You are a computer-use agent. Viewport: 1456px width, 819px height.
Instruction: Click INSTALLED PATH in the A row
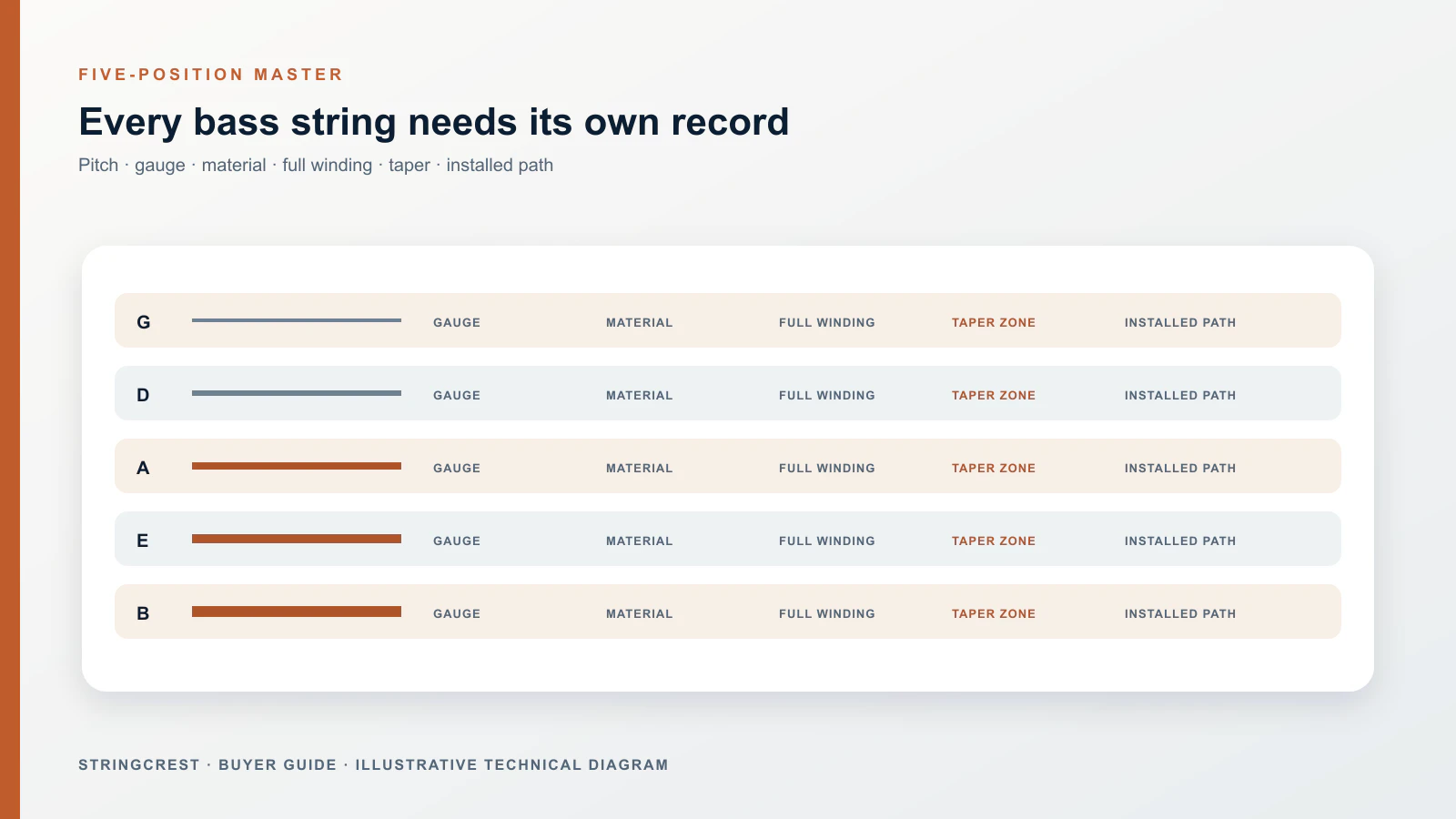1180,469
